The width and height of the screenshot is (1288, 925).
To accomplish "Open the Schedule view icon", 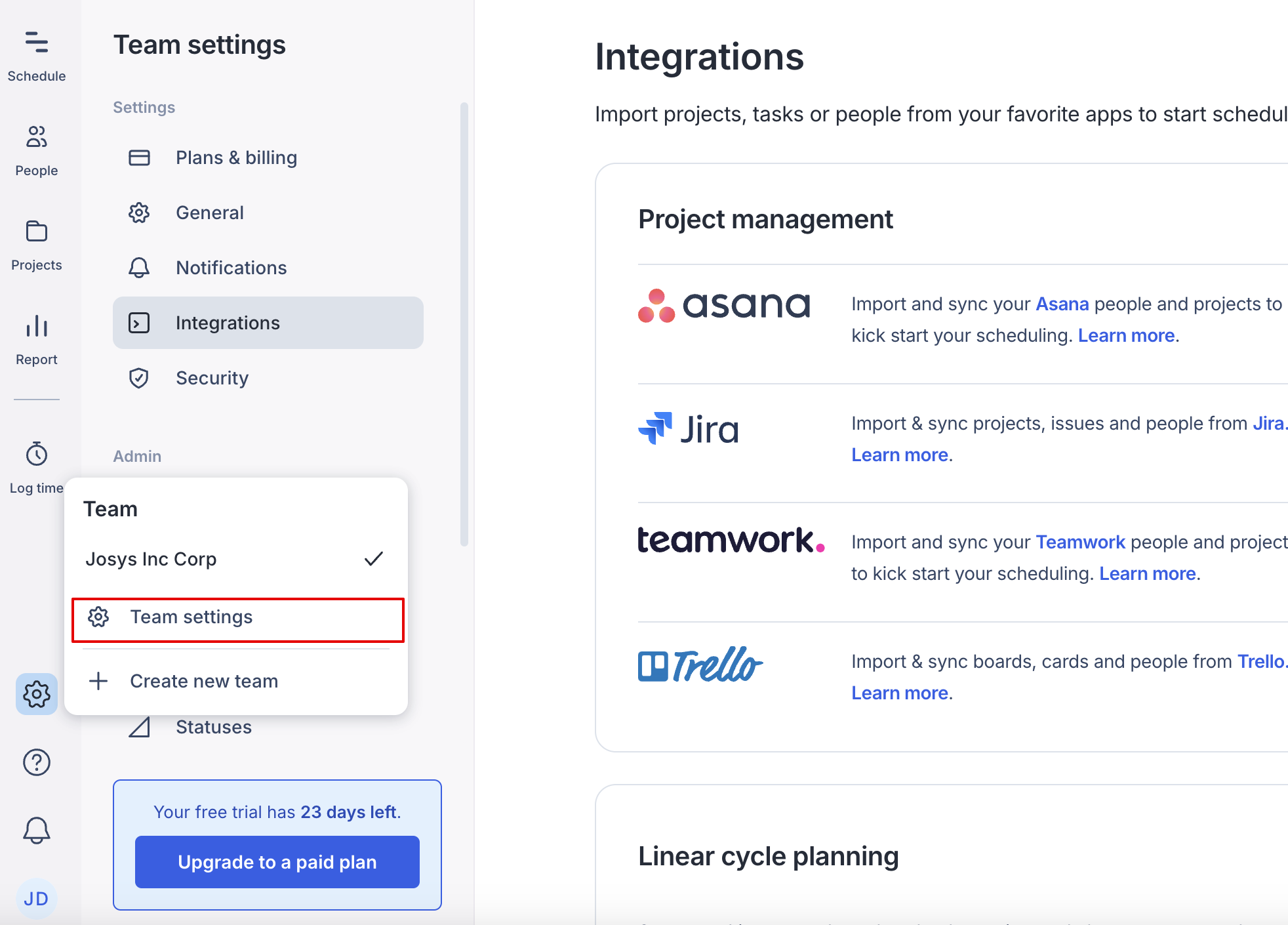I will click(x=37, y=43).
